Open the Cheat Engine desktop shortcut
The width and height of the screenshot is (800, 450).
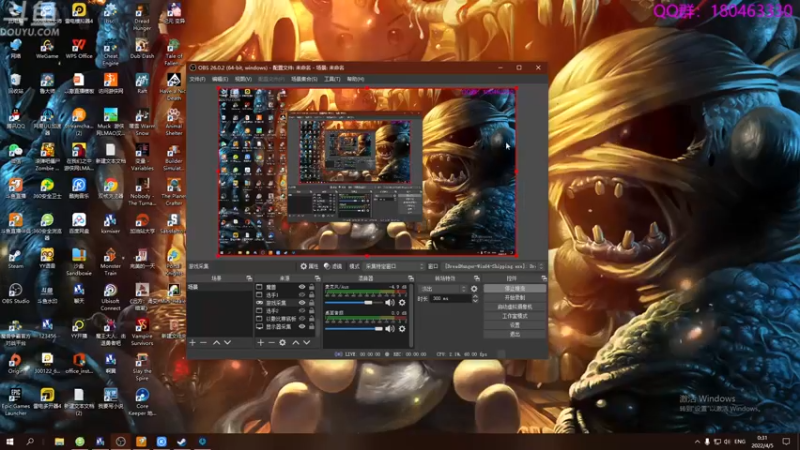coord(110,52)
